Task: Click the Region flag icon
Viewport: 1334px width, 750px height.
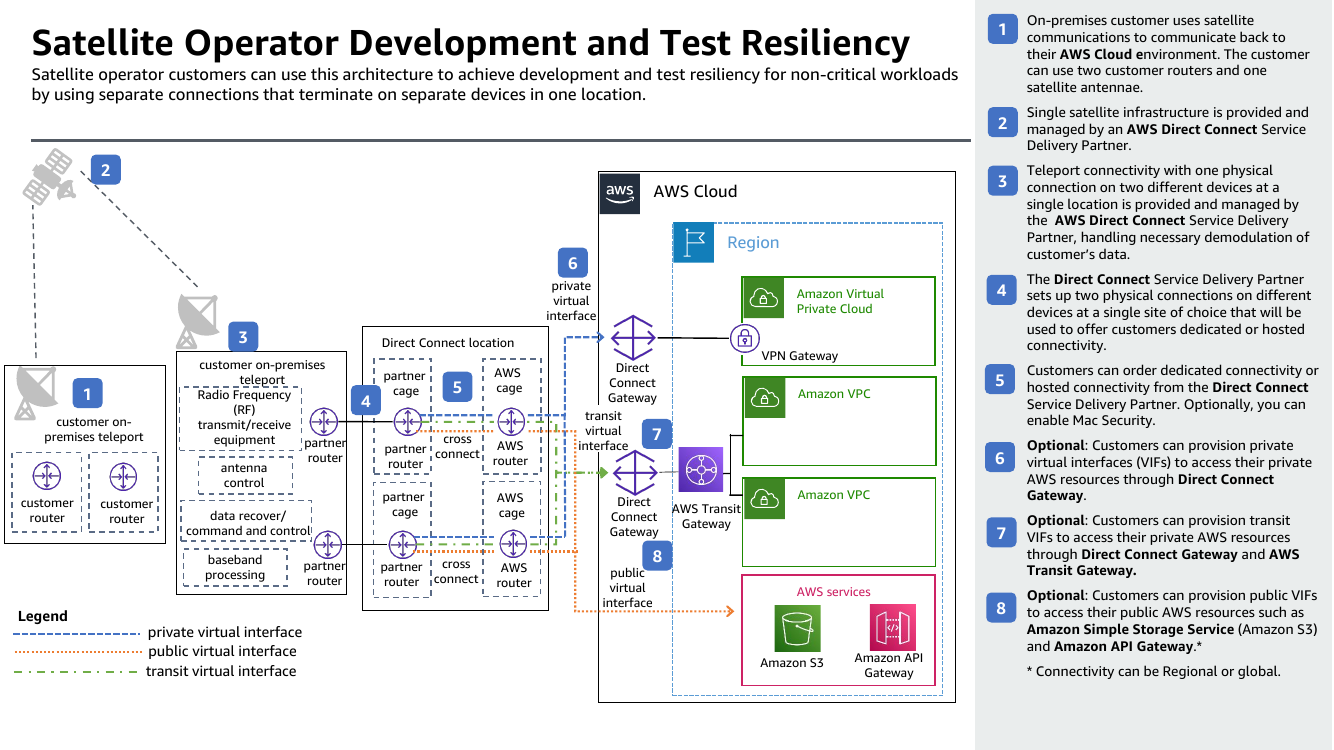Action: click(694, 243)
